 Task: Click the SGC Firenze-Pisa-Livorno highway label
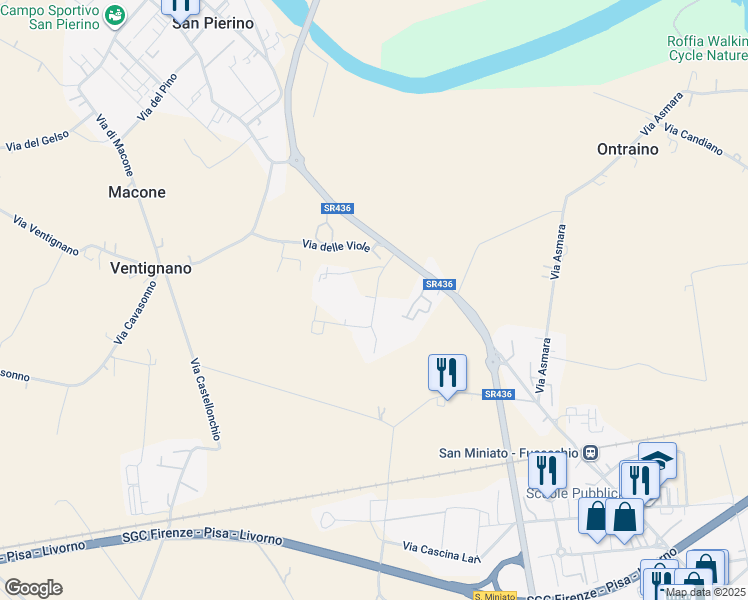pyautogui.click(x=202, y=536)
